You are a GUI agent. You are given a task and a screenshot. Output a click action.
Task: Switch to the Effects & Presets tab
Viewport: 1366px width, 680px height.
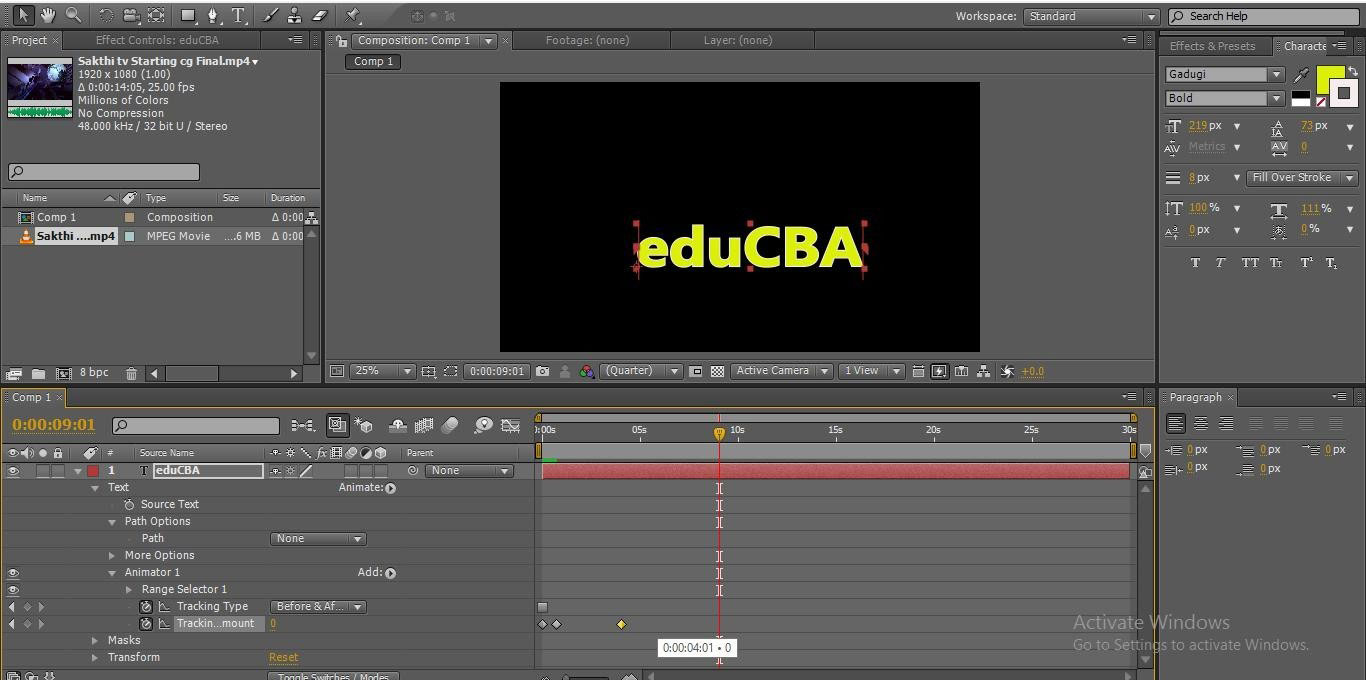point(1212,46)
